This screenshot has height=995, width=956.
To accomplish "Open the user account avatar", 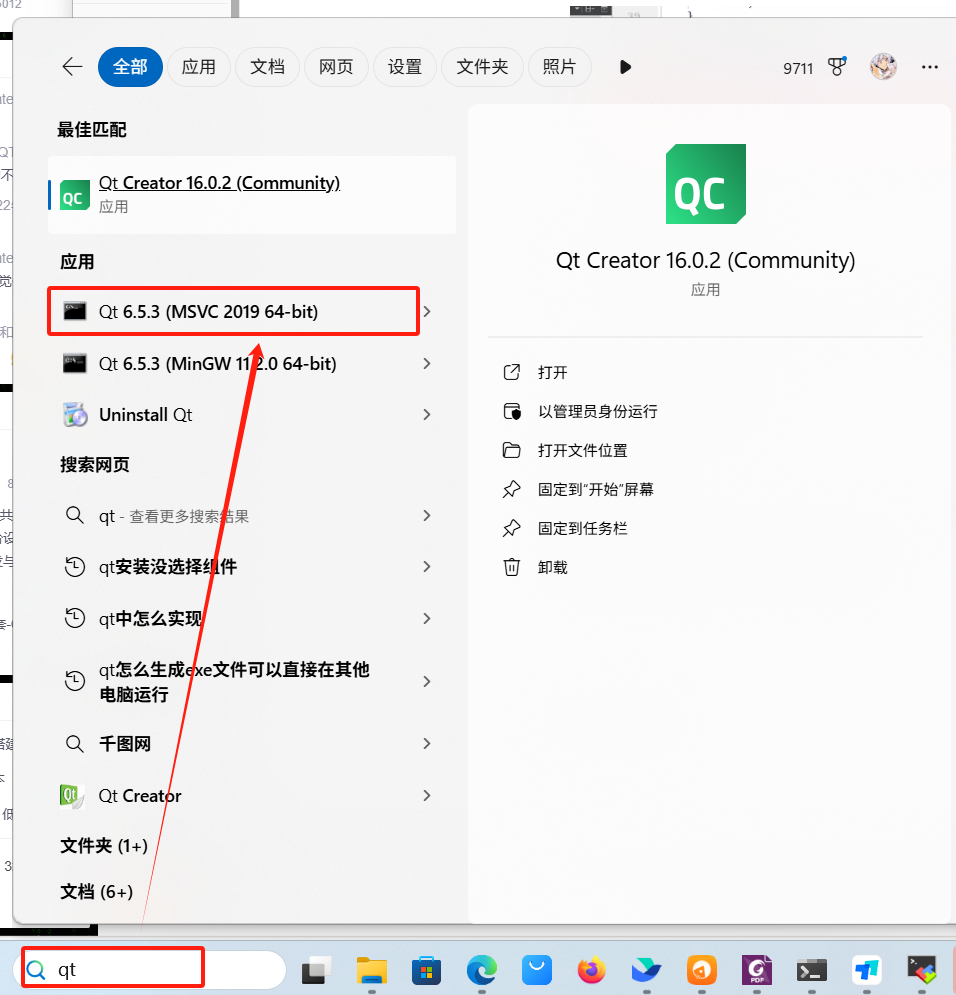I will pos(883,67).
